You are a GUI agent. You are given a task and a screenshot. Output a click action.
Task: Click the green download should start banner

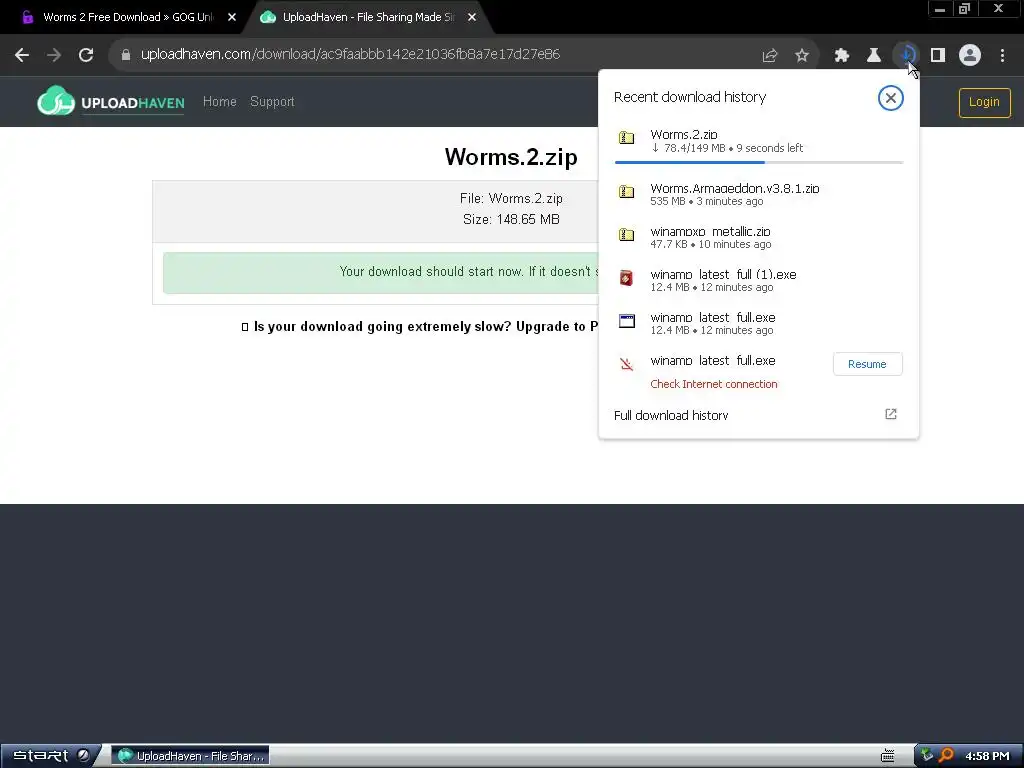381,272
